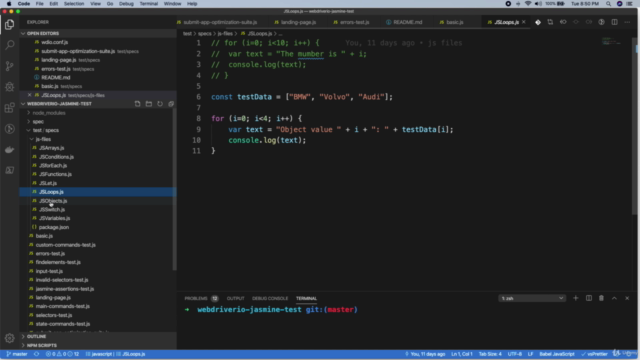Open the Debug menu
The image size is (640, 360).
point(126,4)
